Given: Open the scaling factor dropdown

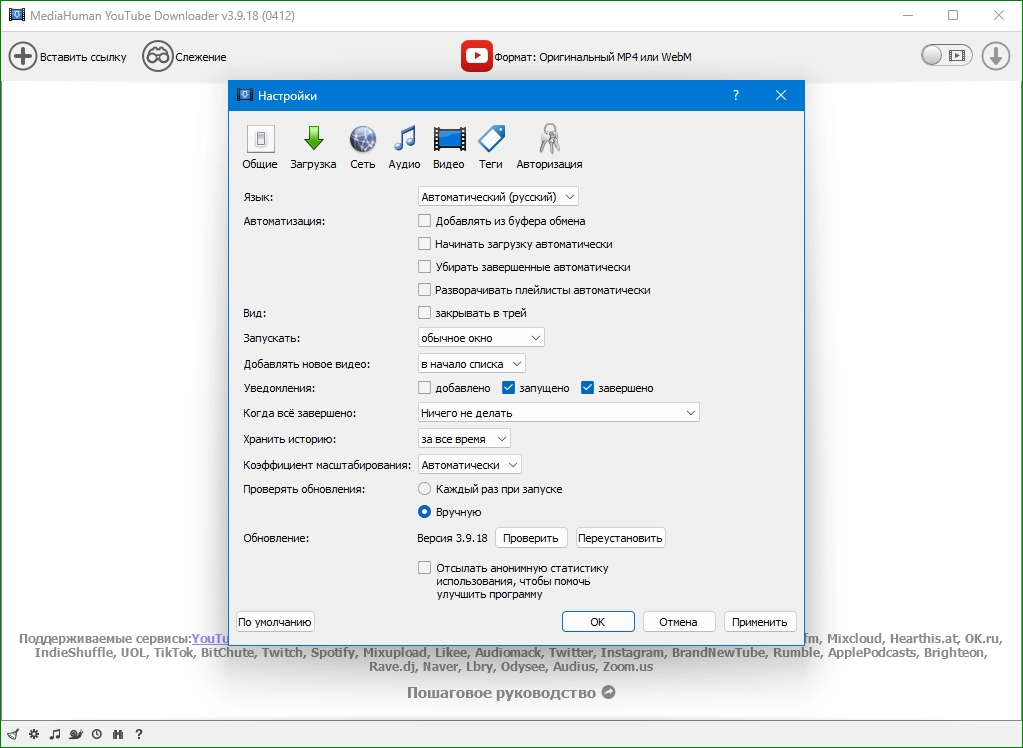Looking at the screenshot, I should 470,465.
